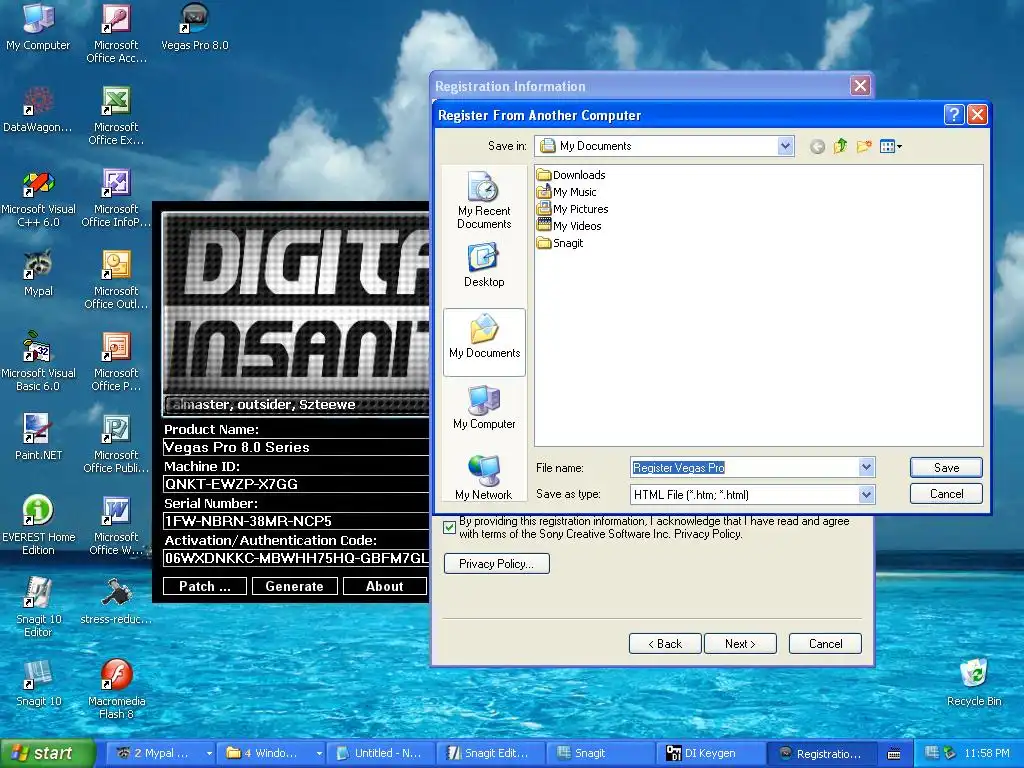Expand the File name dropdown arrow

pos(866,467)
